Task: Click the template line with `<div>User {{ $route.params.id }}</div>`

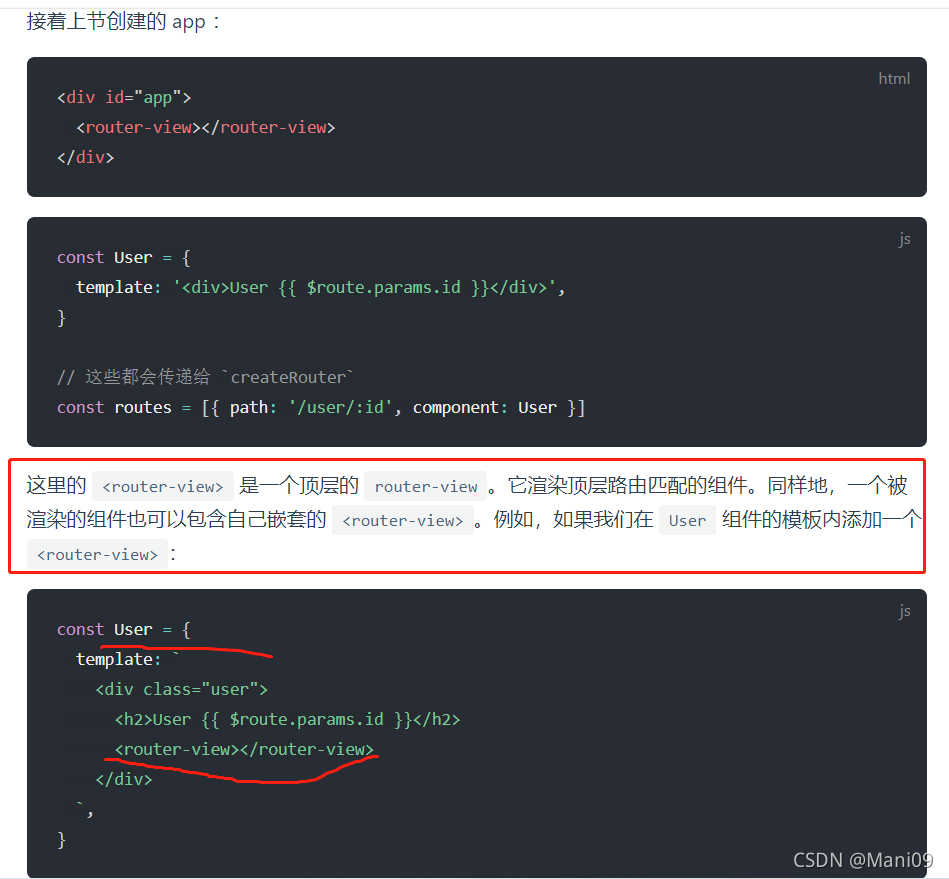Action: tap(320, 287)
